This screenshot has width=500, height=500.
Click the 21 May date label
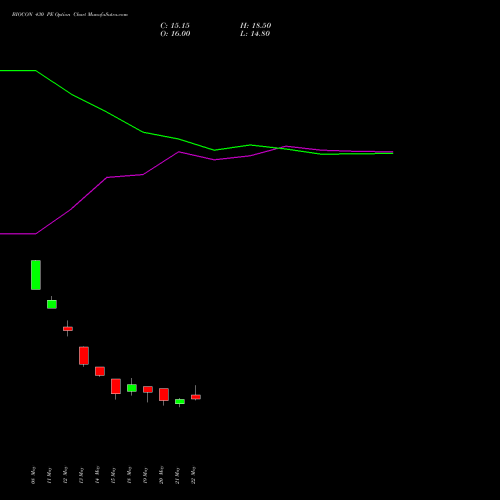coord(177,475)
